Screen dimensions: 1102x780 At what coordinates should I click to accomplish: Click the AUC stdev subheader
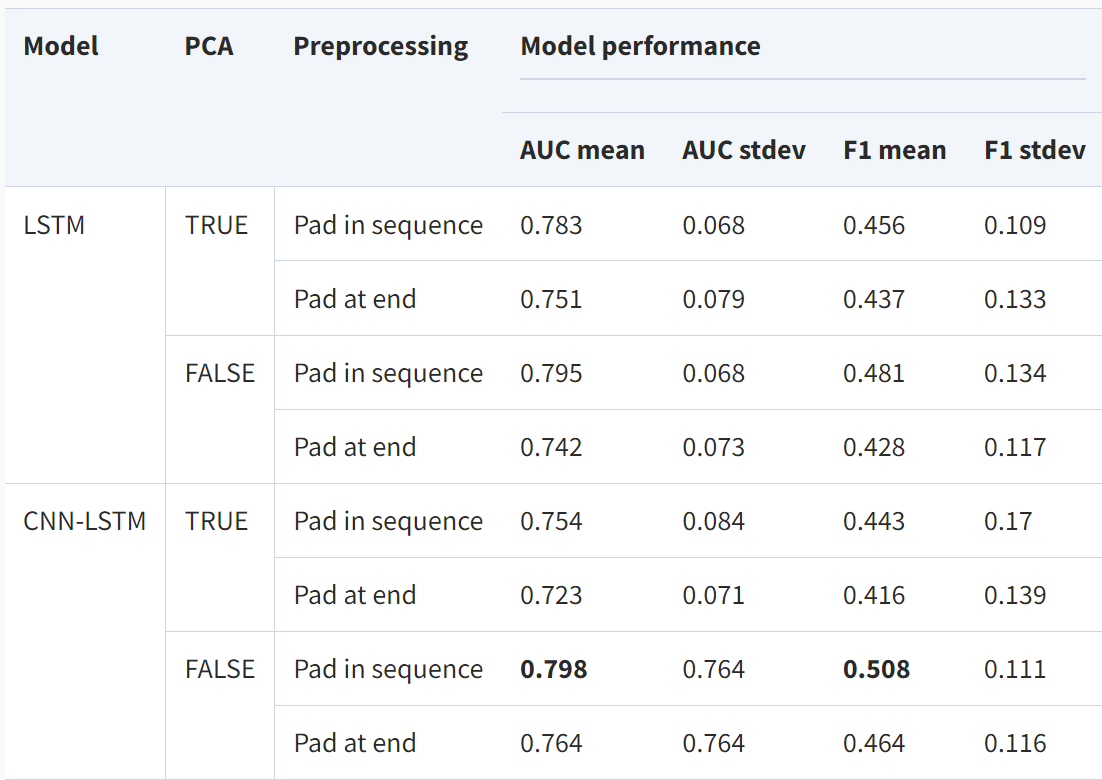[x=744, y=150]
